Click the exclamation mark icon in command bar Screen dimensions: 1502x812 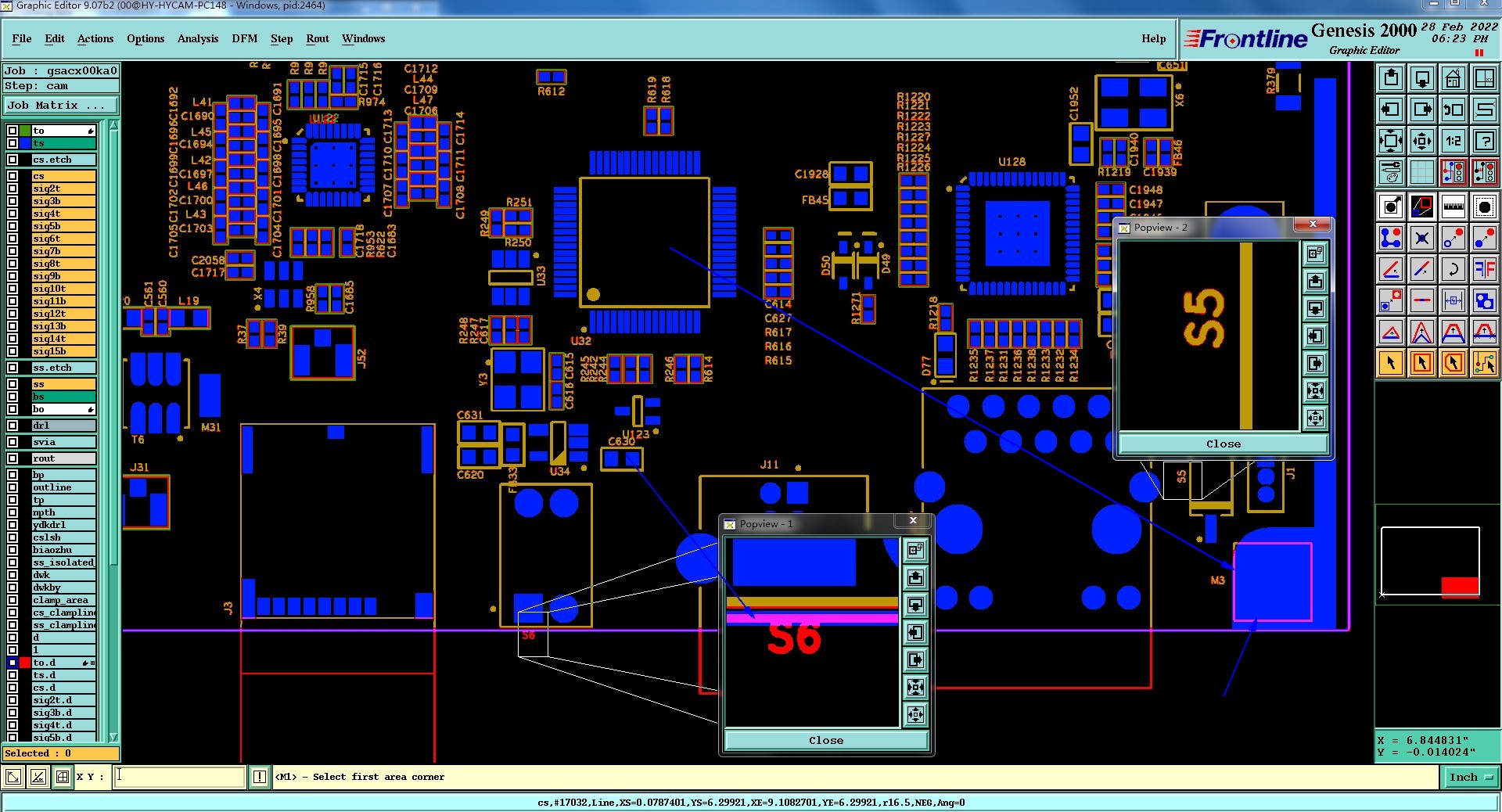pyautogui.click(x=260, y=777)
